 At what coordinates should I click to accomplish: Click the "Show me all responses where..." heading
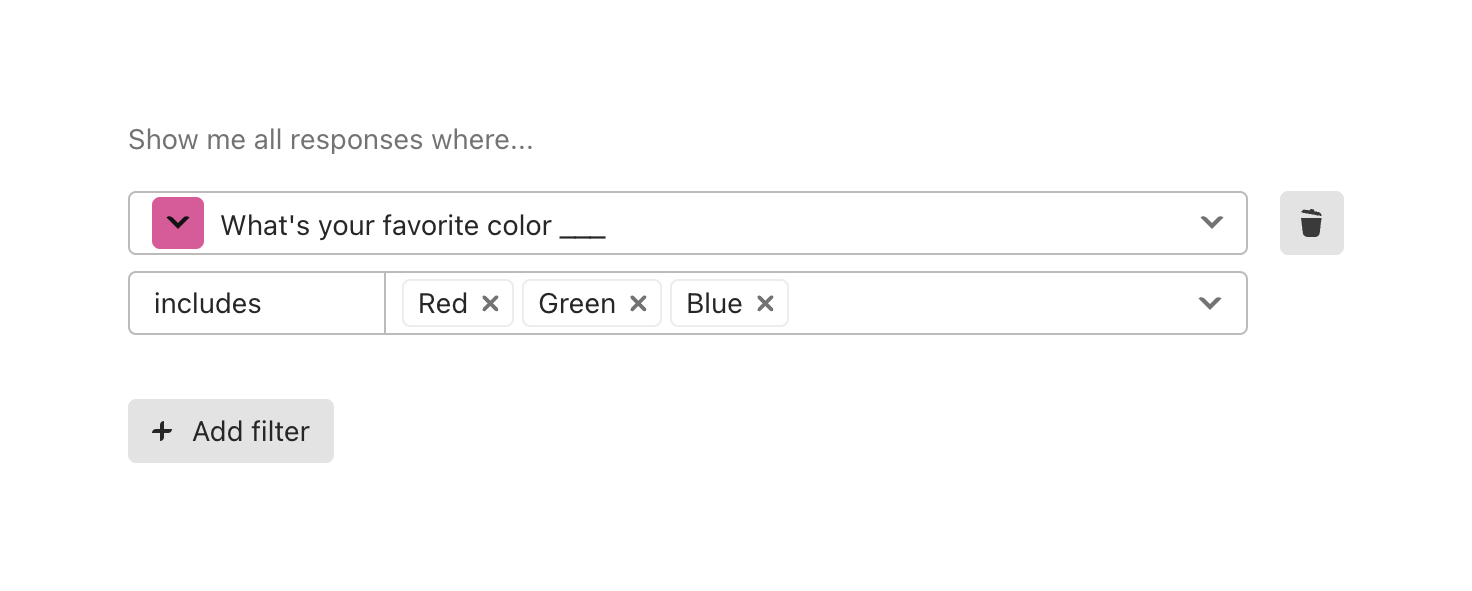click(330, 140)
